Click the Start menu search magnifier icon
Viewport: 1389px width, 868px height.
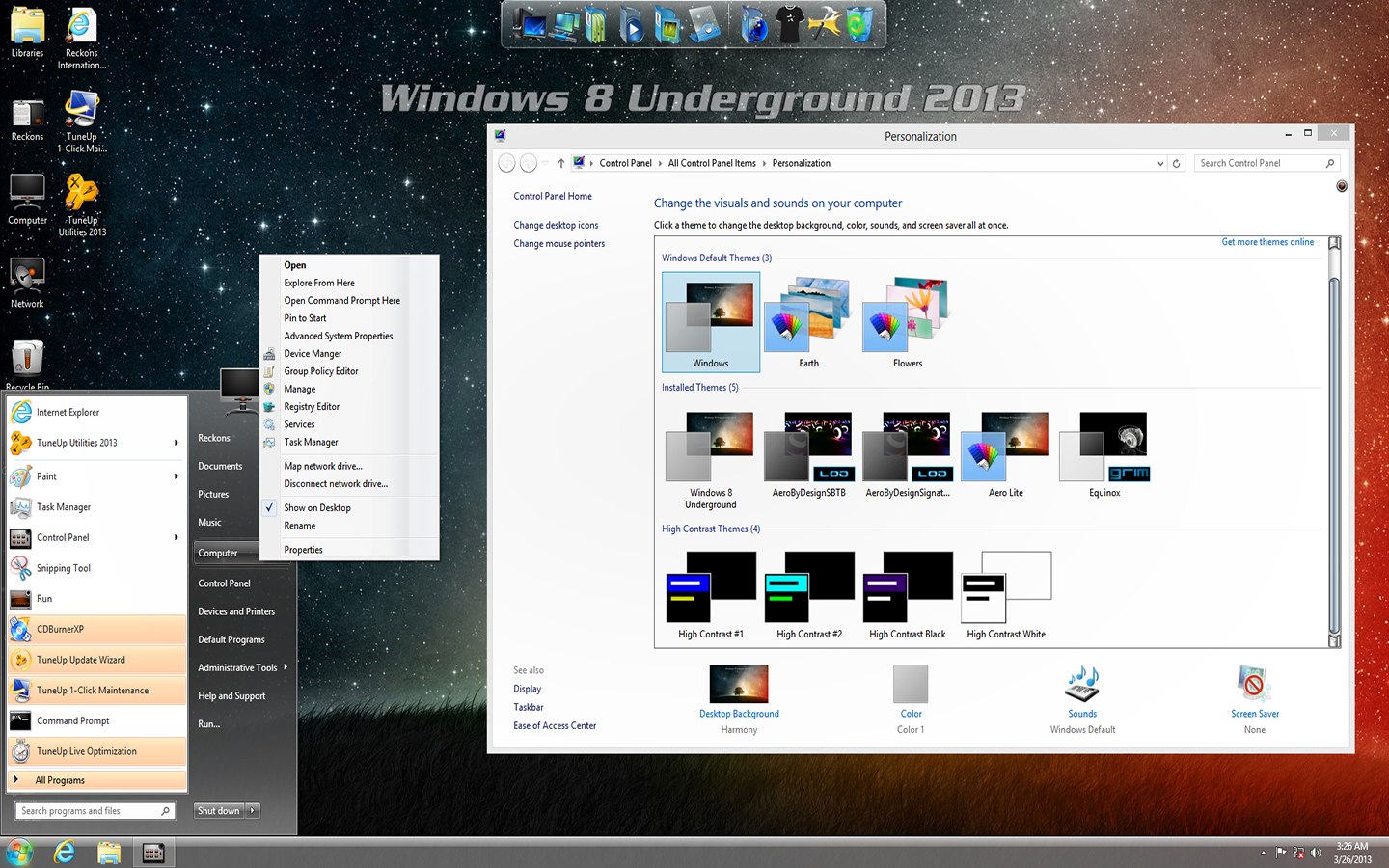pyautogui.click(x=166, y=811)
